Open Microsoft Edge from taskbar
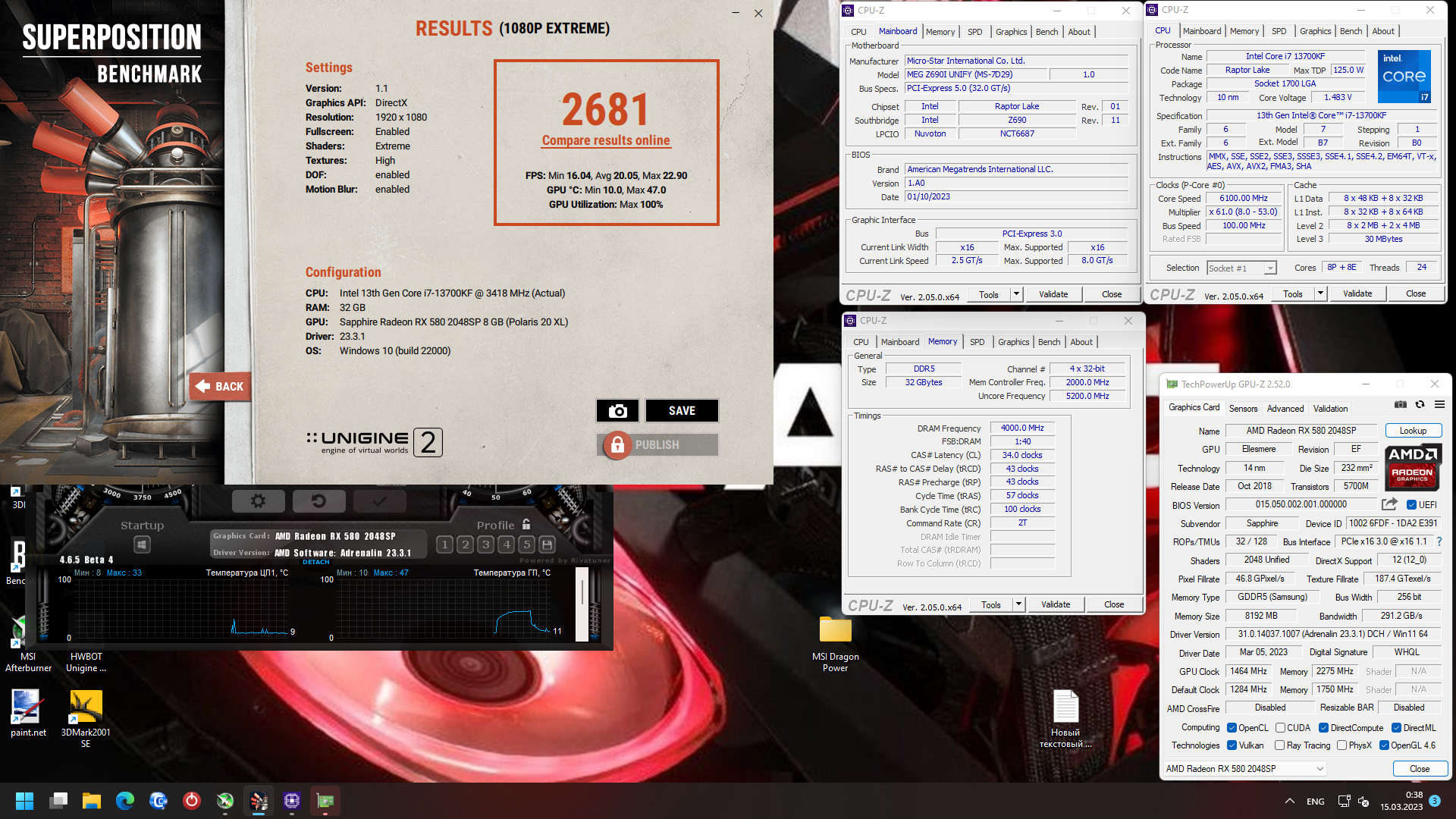 (x=125, y=801)
